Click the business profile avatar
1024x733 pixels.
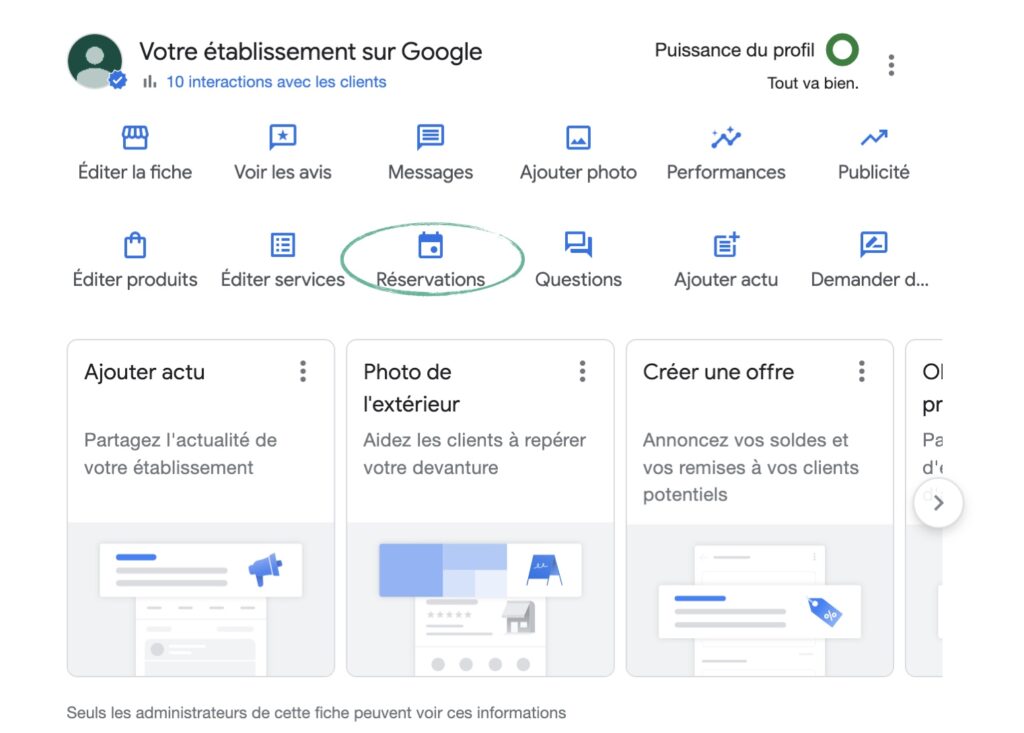click(95, 61)
